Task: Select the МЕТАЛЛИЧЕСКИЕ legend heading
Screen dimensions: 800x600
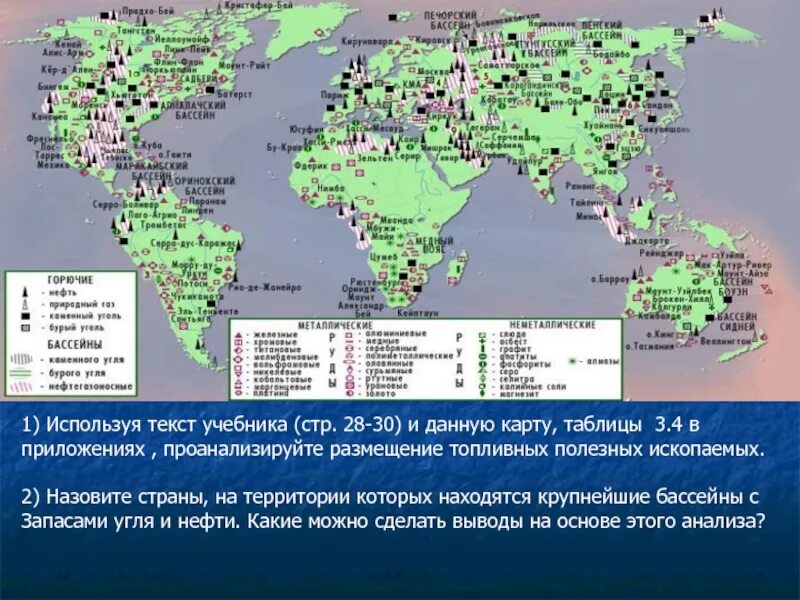Action: [336, 326]
